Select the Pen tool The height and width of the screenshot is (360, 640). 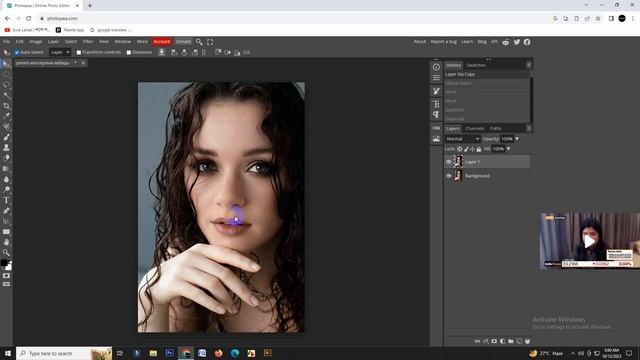click(x=6, y=211)
